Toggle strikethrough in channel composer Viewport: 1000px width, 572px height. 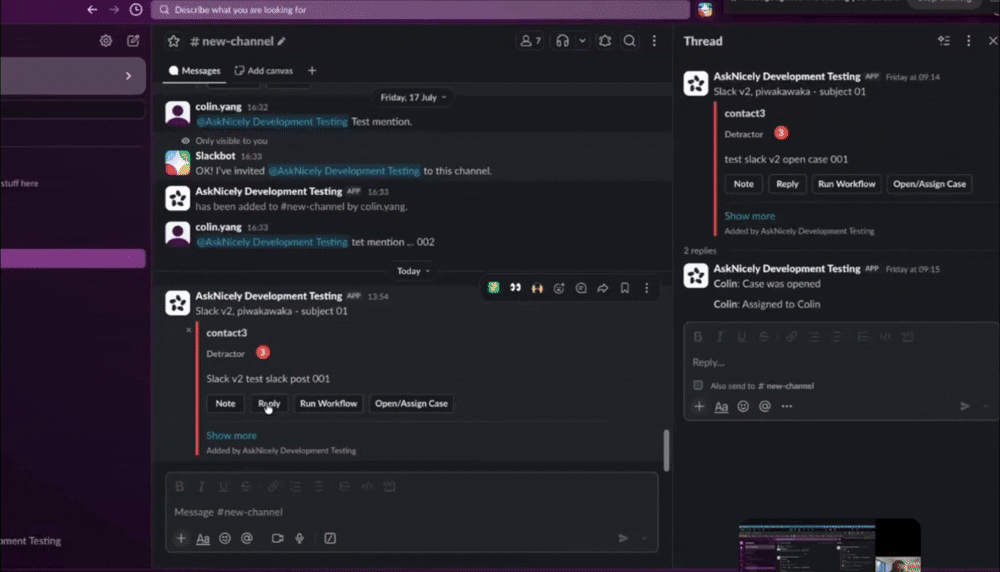pyautogui.click(x=246, y=487)
